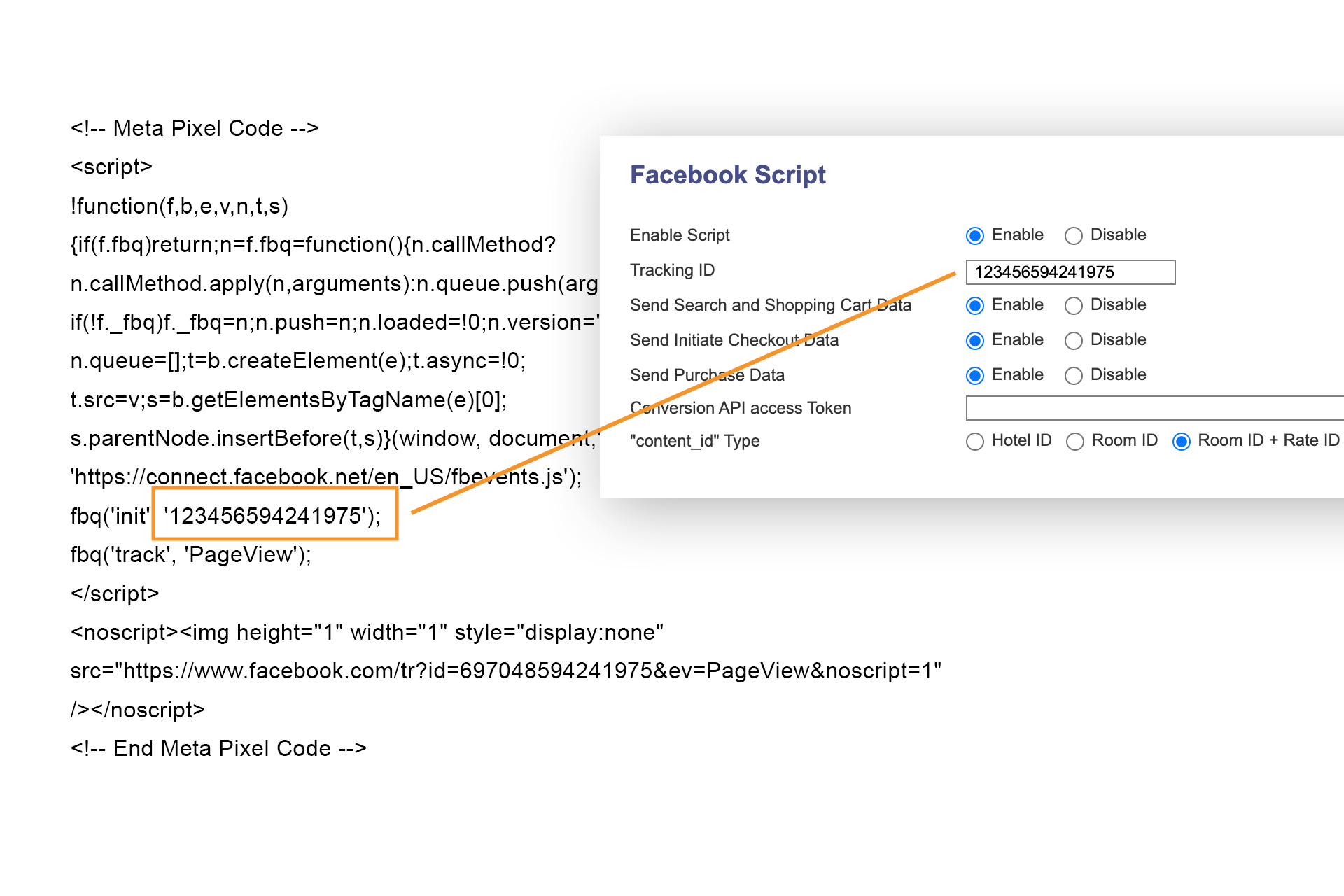Image resolution: width=1344 pixels, height=896 pixels.
Task: Click the Conversion API access Token field
Action: (1154, 408)
